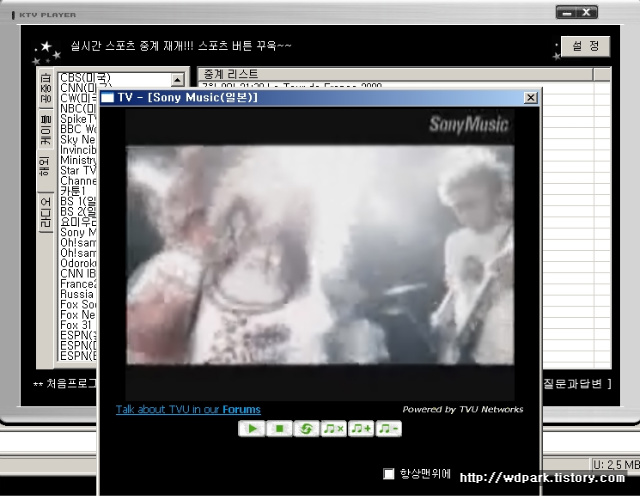Select the CW channel in the list
This screenshot has width=640, height=496.
(78, 98)
